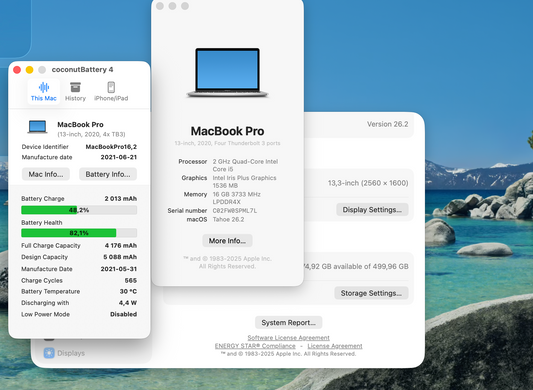This screenshot has width=533, height=390.
Task: Click the MacBook Pro title in About window
Action: (227, 131)
